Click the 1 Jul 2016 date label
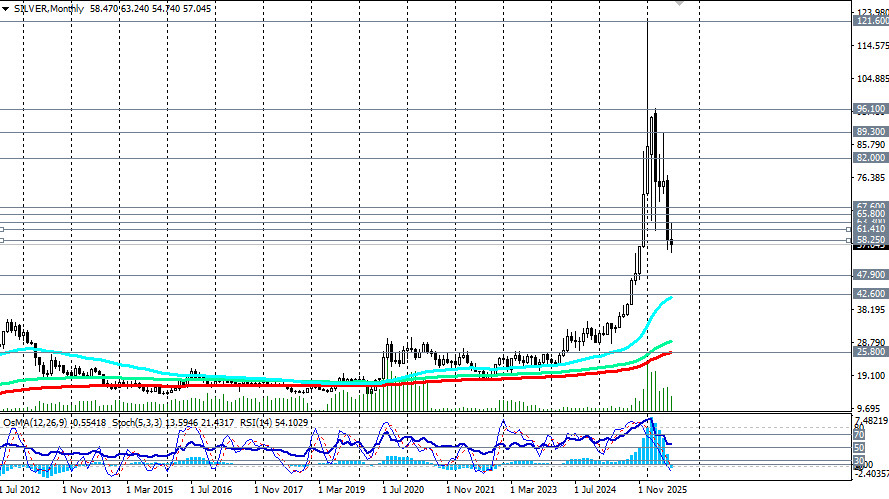Screen dimensions: 889x499 (211, 489)
